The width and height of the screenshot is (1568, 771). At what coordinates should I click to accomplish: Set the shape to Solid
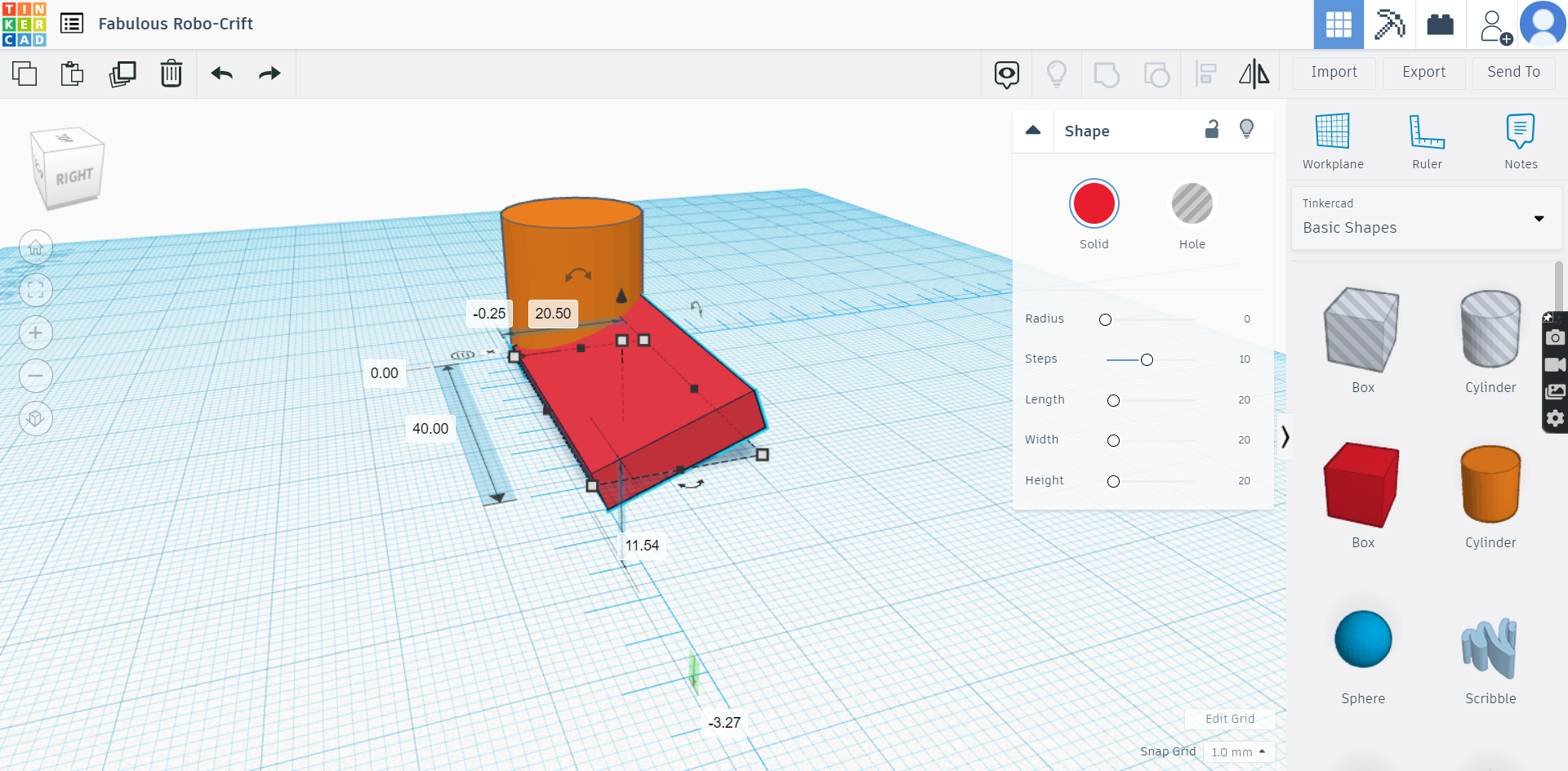tap(1094, 204)
